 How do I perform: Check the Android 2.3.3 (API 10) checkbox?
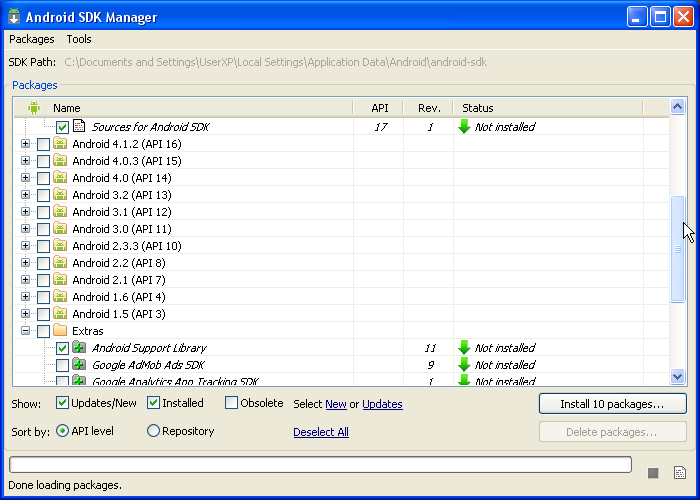43,246
